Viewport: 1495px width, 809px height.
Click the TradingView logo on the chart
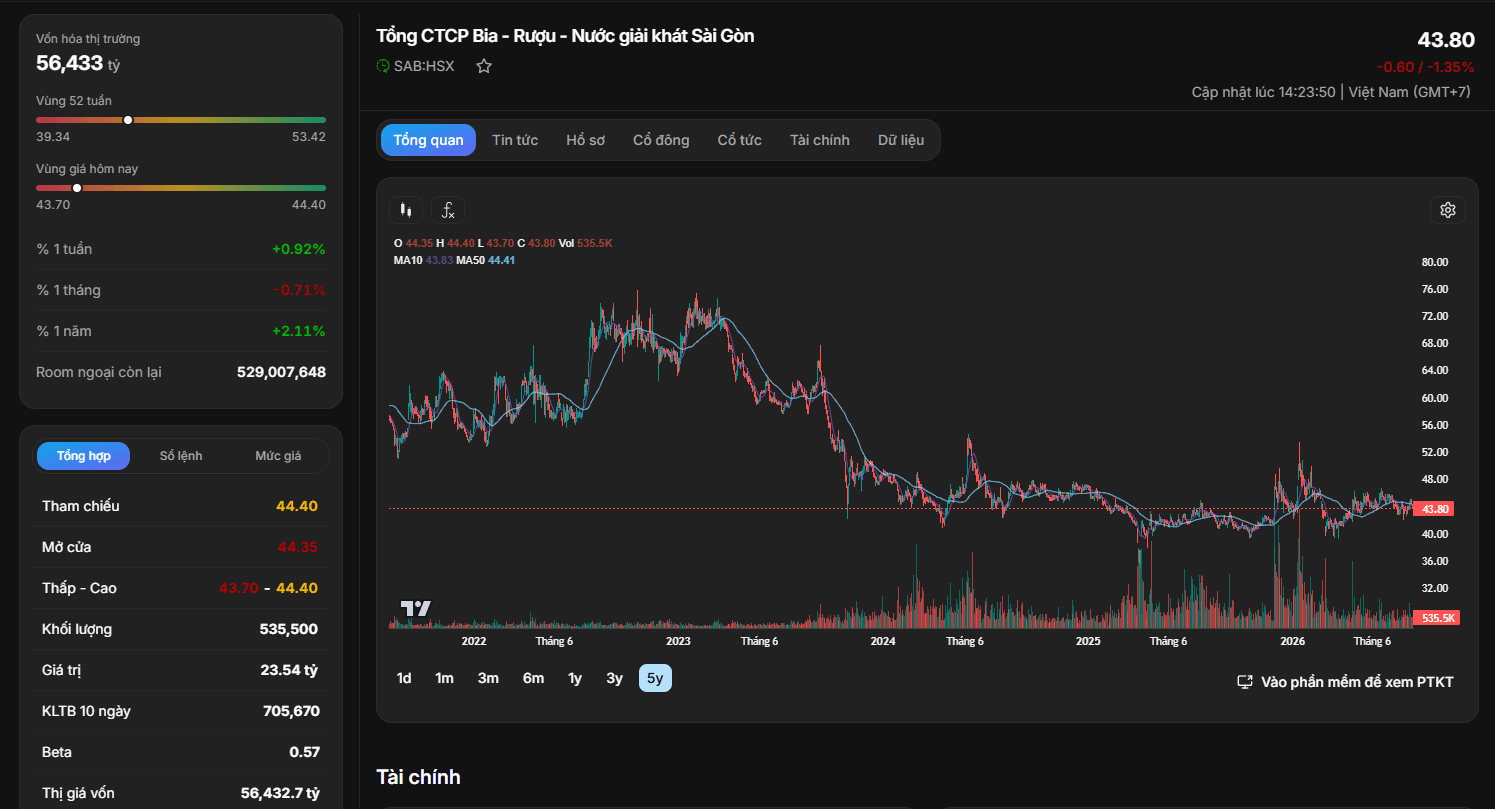(415, 608)
